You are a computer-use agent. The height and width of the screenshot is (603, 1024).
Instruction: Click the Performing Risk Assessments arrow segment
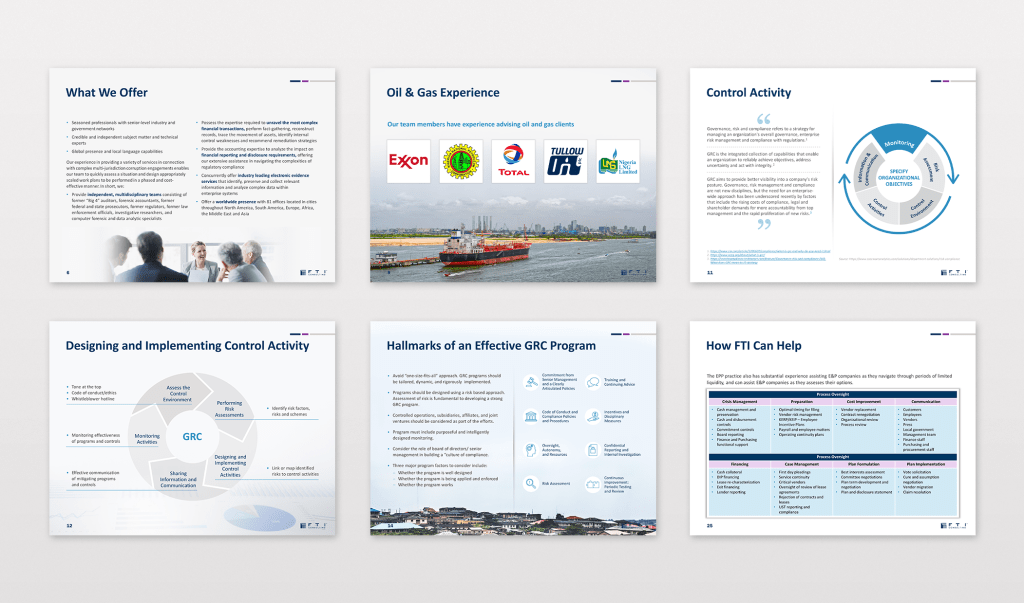pyautogui.click(x=230, y=408)
